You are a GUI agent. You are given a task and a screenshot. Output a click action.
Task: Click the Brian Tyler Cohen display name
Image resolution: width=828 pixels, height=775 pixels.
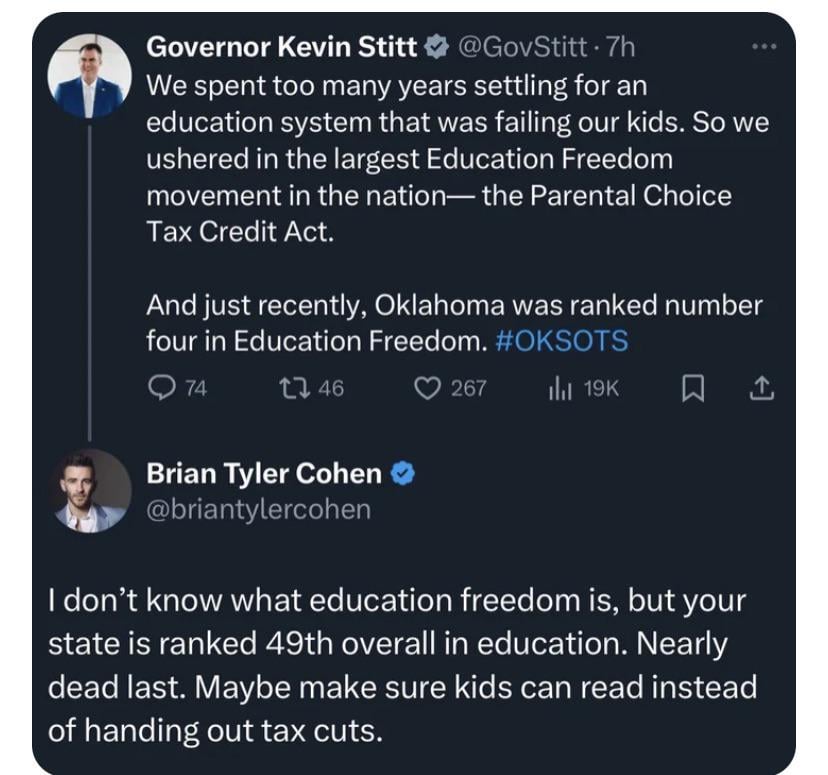pyautogui.click(x=264, y=473)
